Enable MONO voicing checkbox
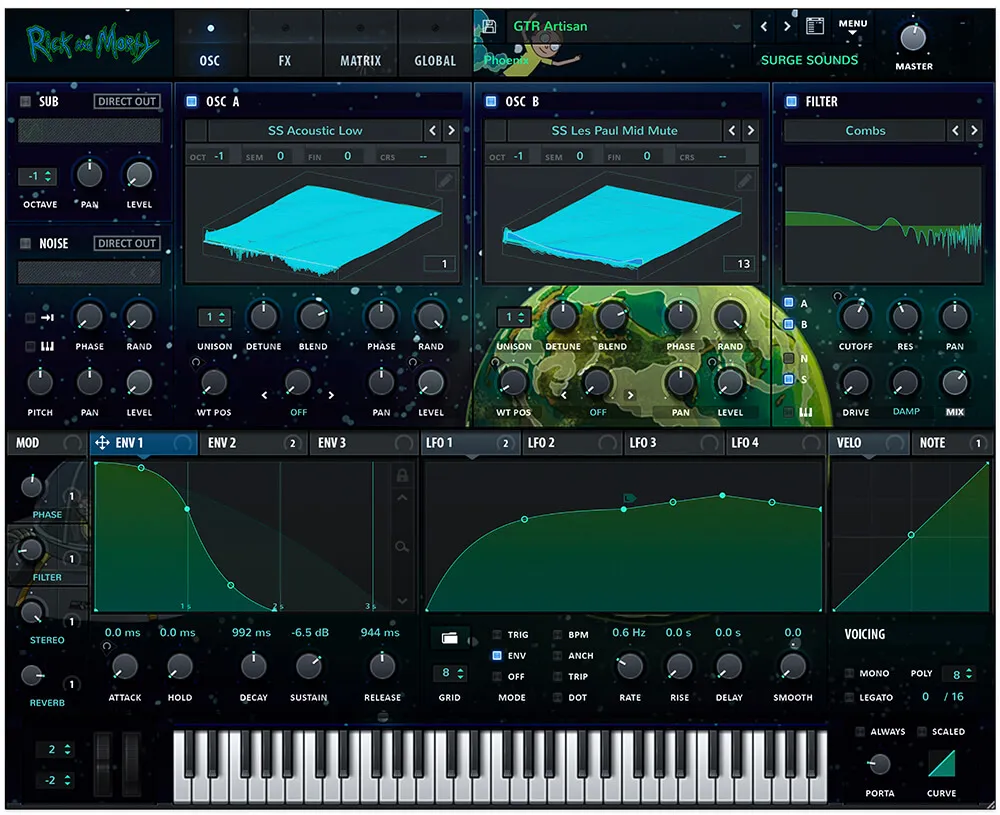This screenshot has width=1000, height=815. (849, 673)
